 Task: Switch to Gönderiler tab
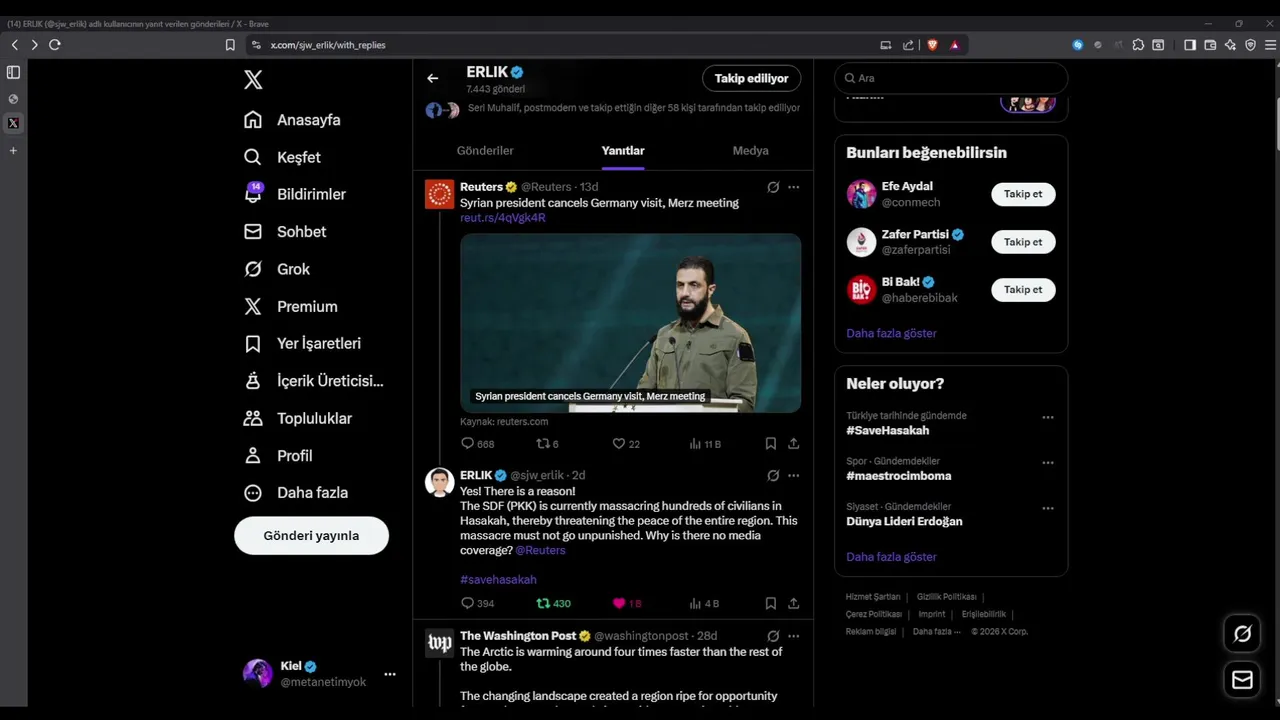point(485,151)
